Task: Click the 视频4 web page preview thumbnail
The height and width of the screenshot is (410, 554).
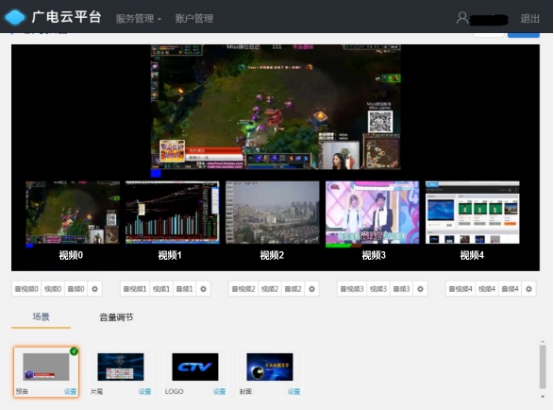Action: 472,212
